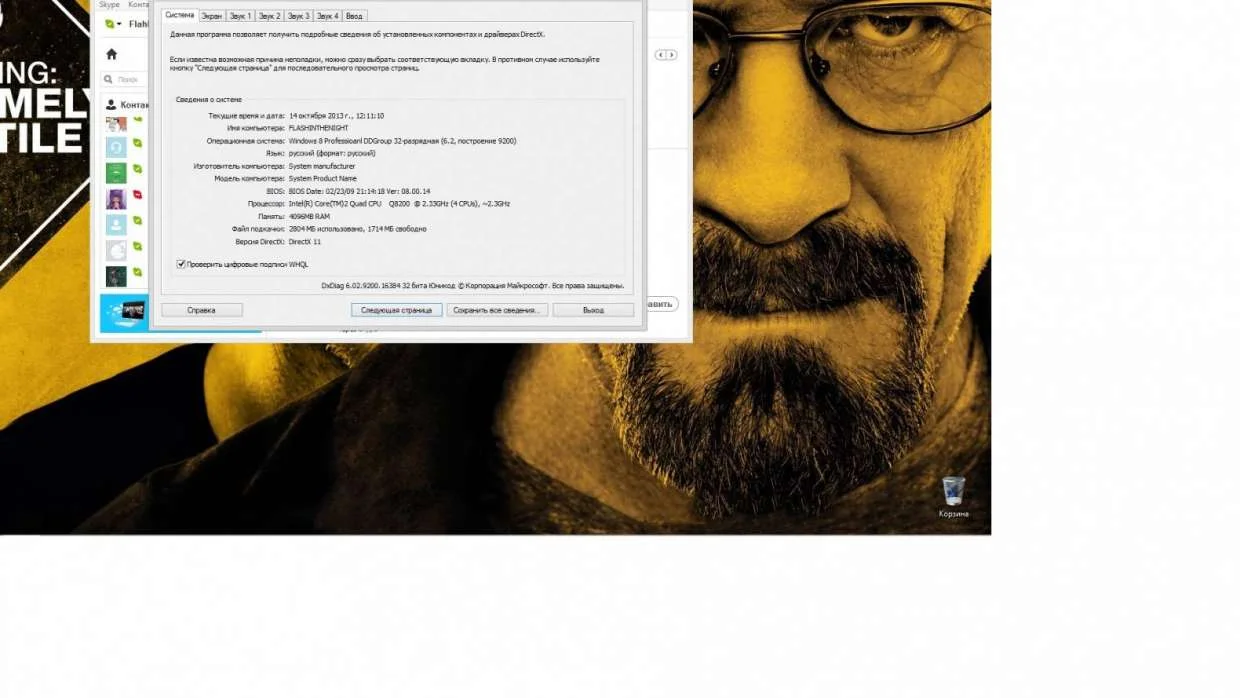Click the Skype advertisement thumbnail with monitor
The width and height of the screenshot is (1240, 698).
tap(124, 313)
